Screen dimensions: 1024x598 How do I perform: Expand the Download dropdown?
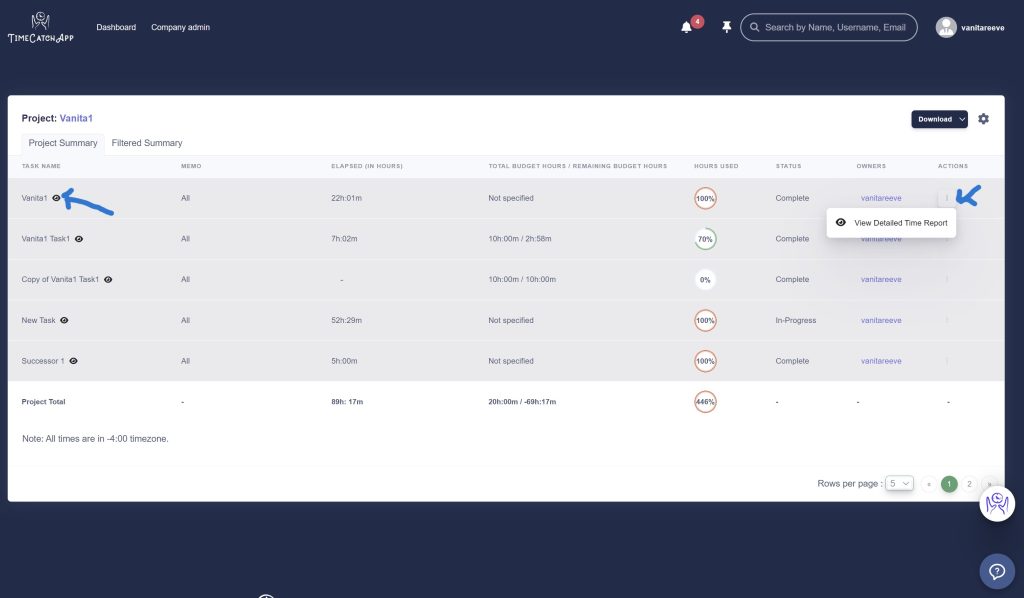pos(939,119)
